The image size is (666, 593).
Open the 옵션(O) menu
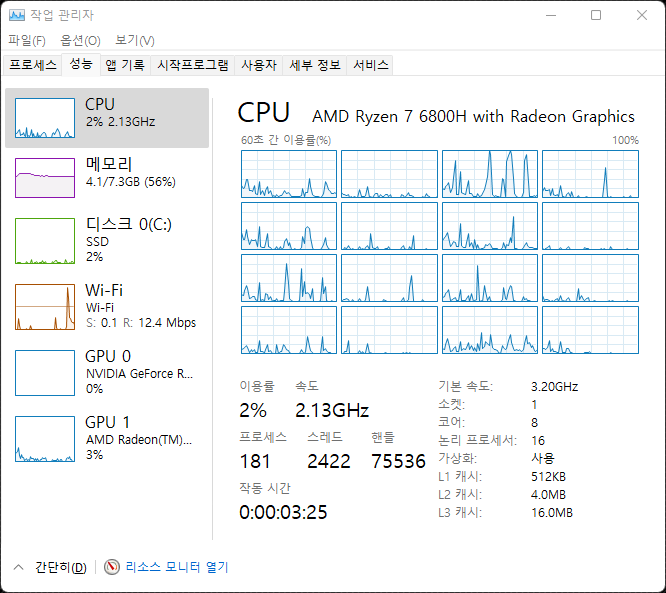(x=80, y=41)
